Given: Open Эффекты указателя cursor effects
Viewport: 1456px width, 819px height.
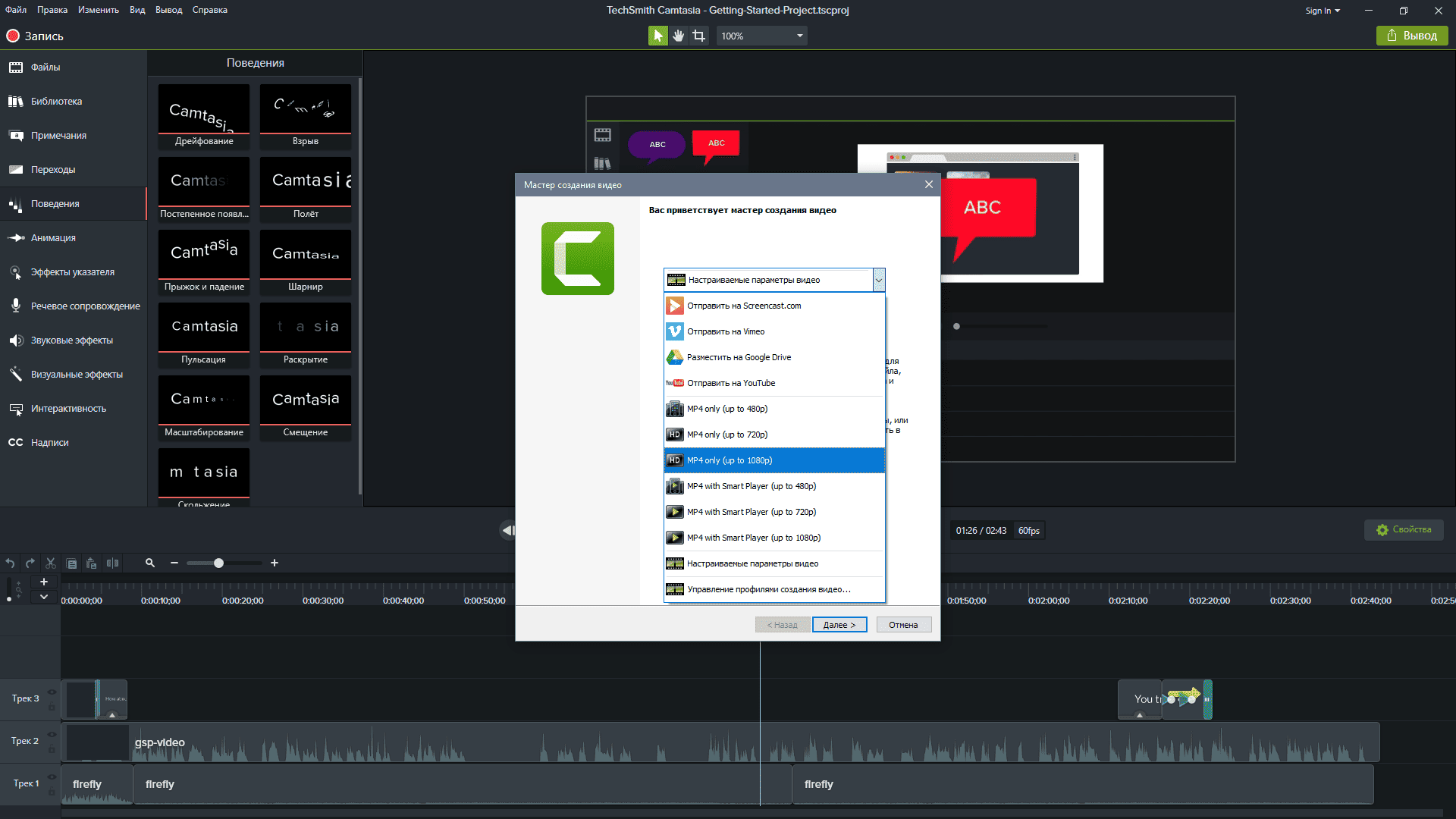Looking at the screenshot, I should tap(73, 272).
